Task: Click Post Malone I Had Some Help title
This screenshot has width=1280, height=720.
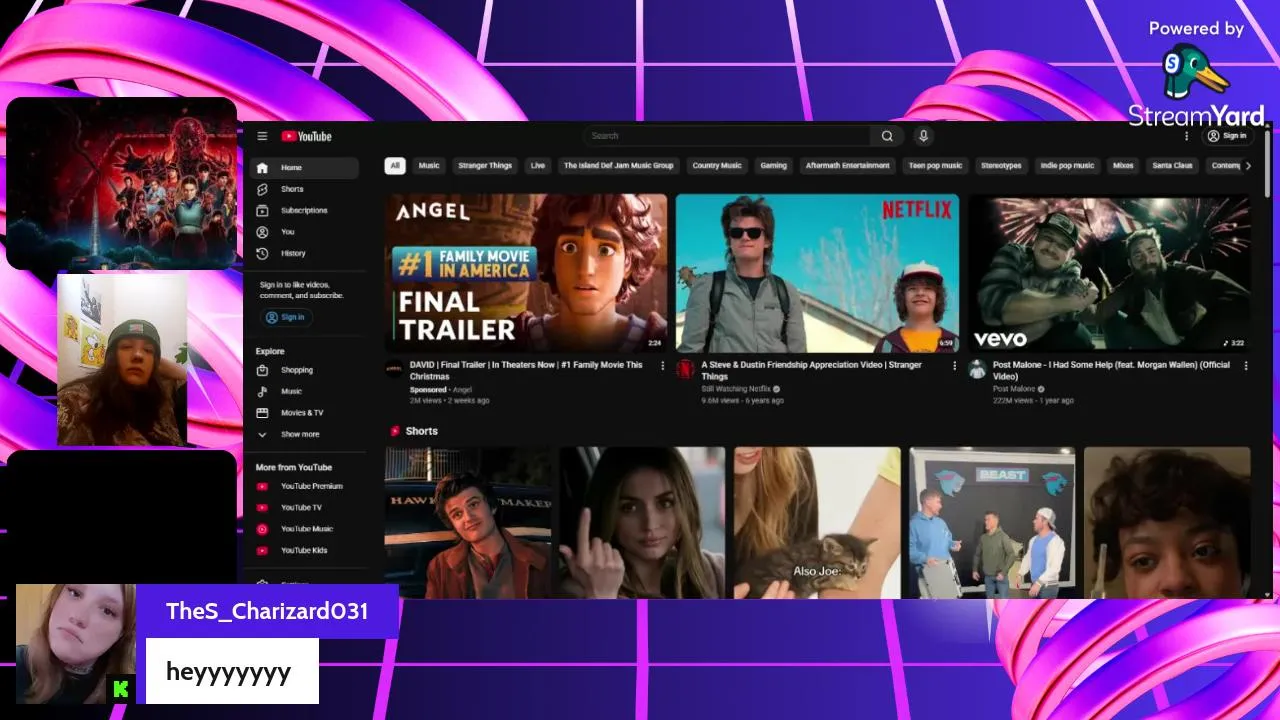Action: [1111, 371]
